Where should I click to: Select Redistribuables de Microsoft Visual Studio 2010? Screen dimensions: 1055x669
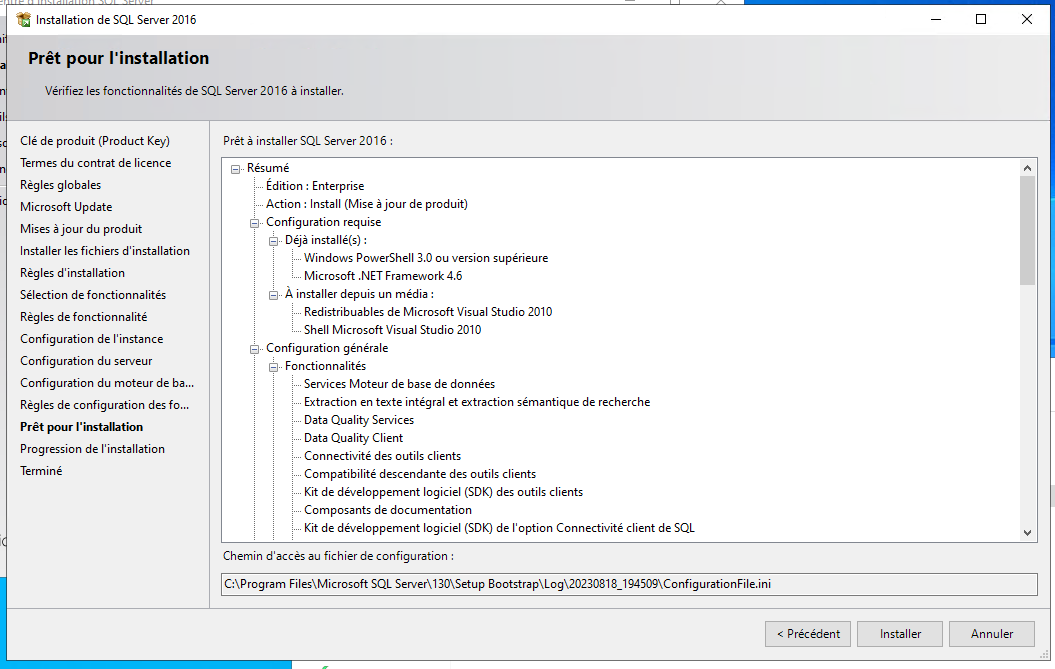click(428, 312)
